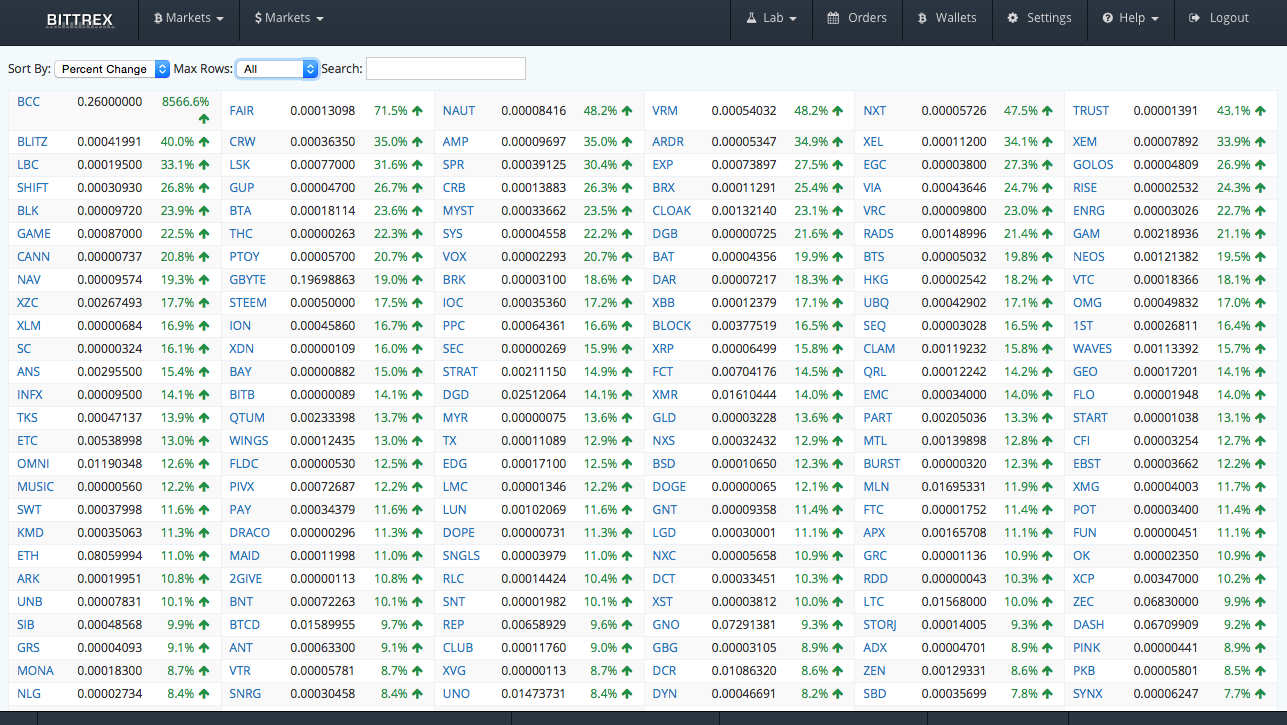1287x725 pixels.
Task: Open the STEEM market
Action: point(248,303)
